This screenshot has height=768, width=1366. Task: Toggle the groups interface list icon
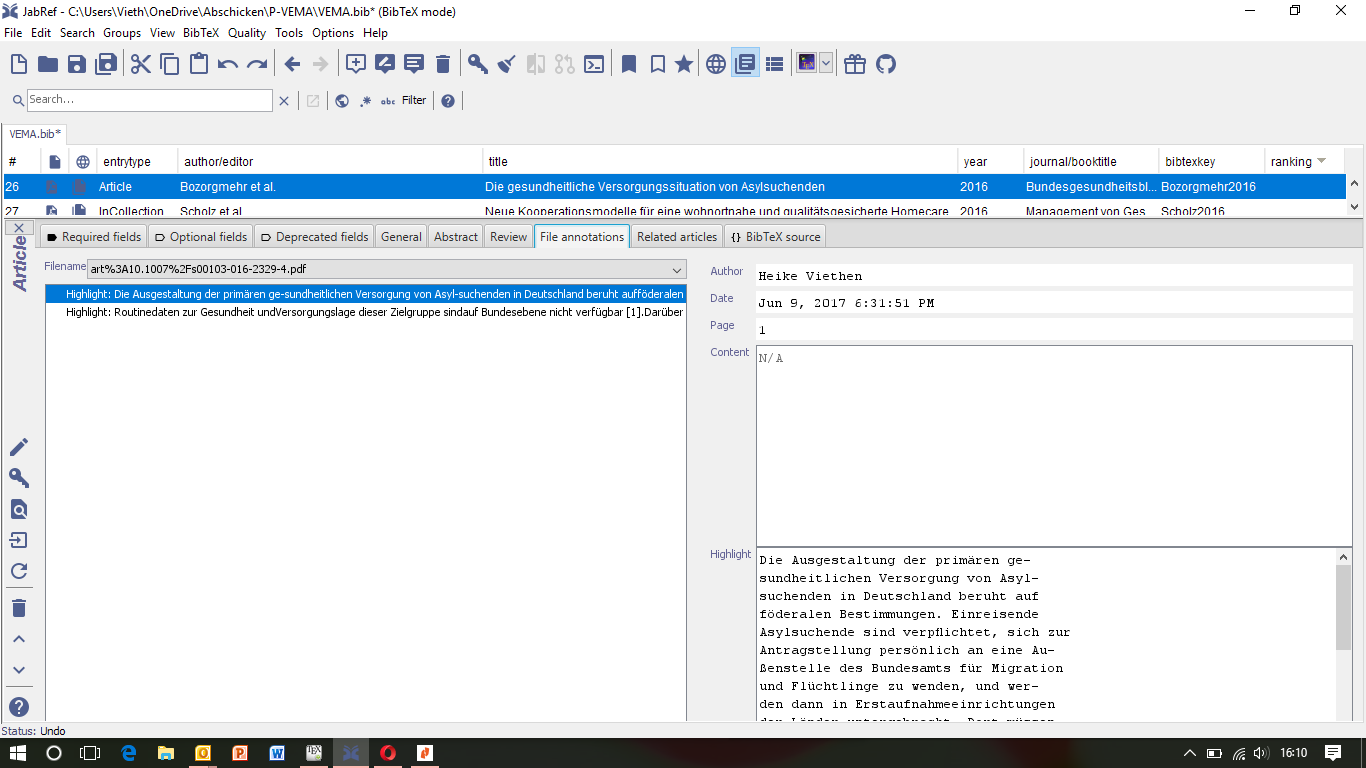(774, 64)
